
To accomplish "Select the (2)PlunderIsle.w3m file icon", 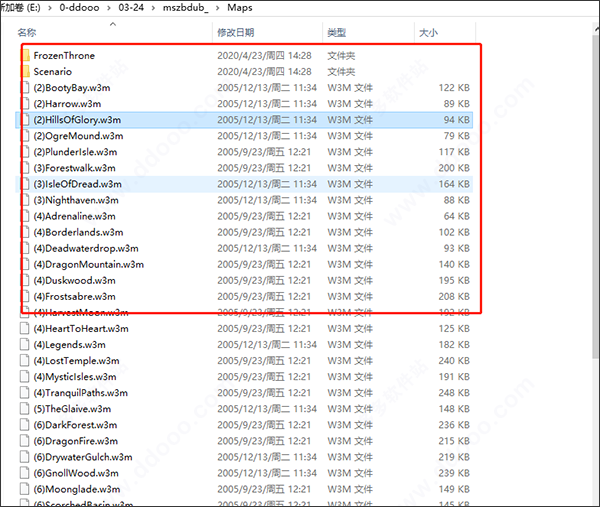I will [x=25, y=152].
